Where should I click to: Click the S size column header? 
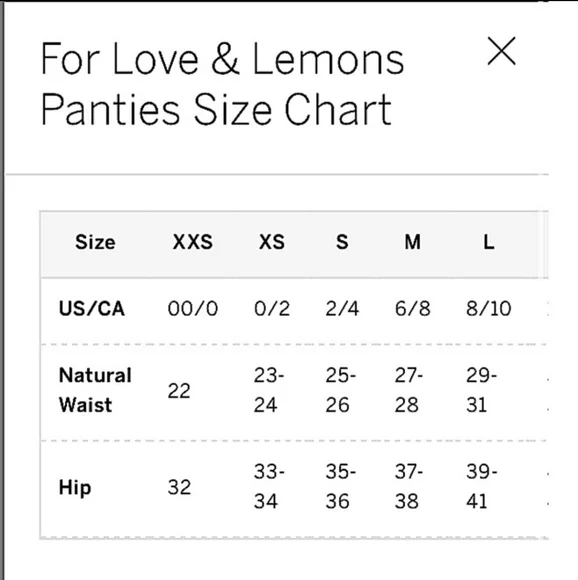pyautogui.click(x=342, y=242)
